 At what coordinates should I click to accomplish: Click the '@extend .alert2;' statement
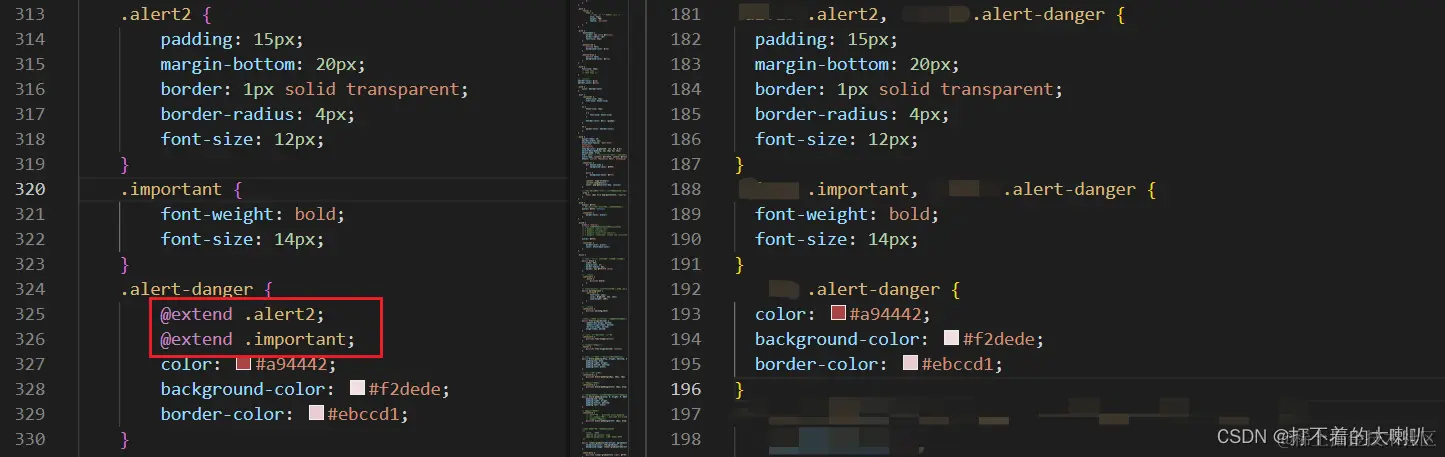243,314
